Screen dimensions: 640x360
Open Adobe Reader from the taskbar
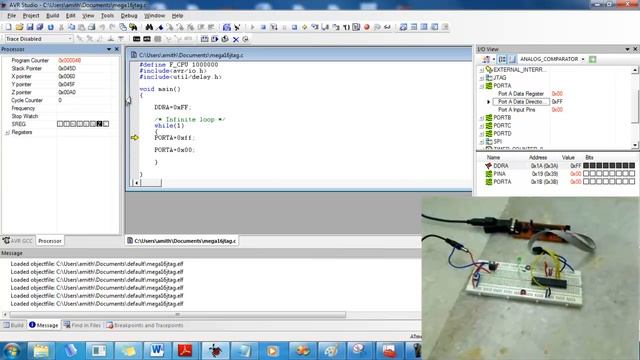[x=185, y=351]
